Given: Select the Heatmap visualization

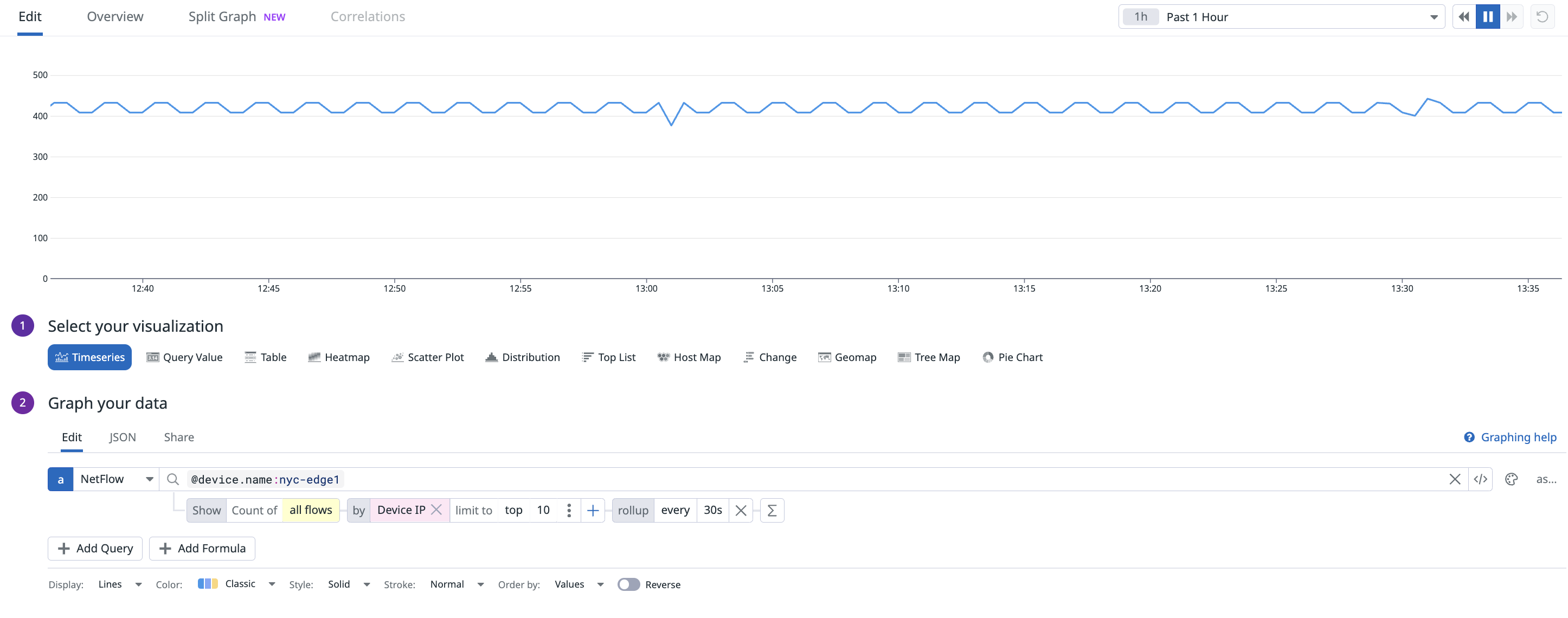Looking at the screenshot, I should coord(339,357).
